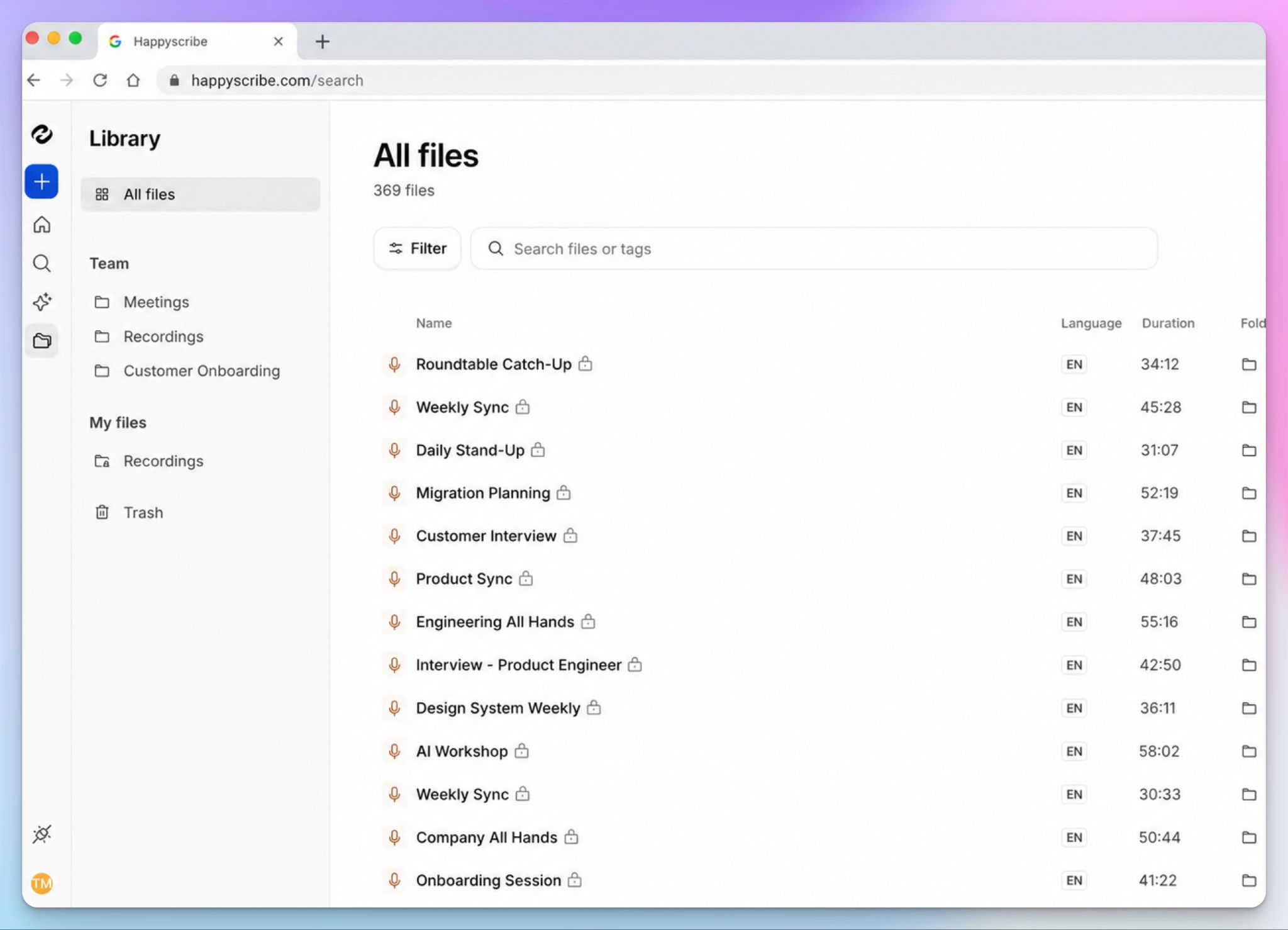Open the Onboarding Session file

click(489, 880)
